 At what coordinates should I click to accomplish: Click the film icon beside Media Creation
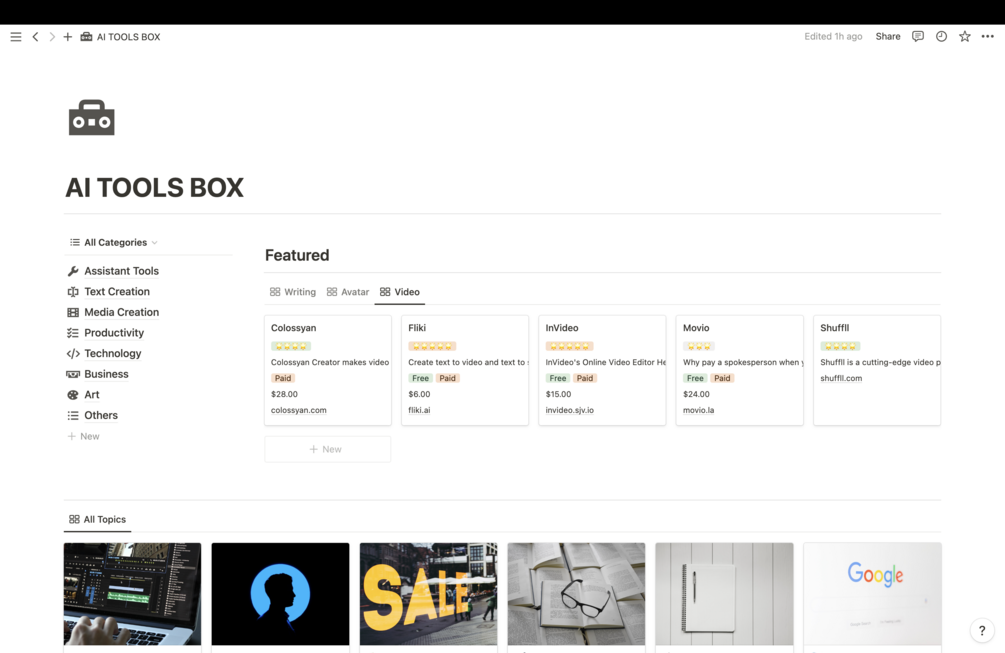73,312
